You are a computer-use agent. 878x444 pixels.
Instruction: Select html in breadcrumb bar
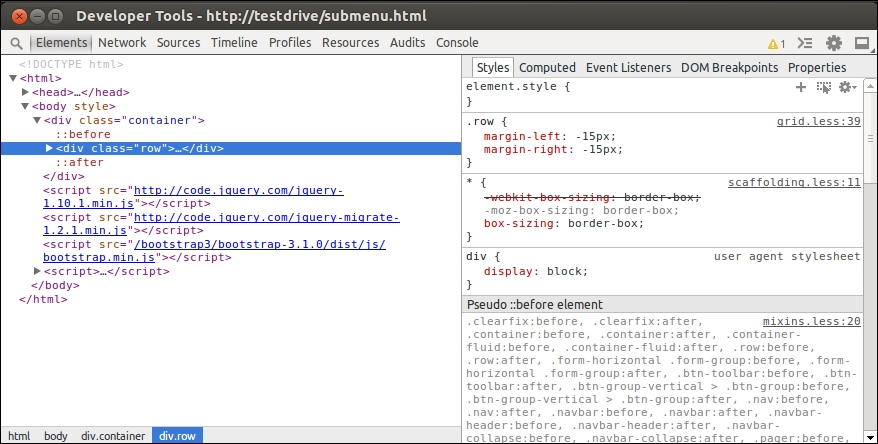pyautogui.click(x=19, y=436)
